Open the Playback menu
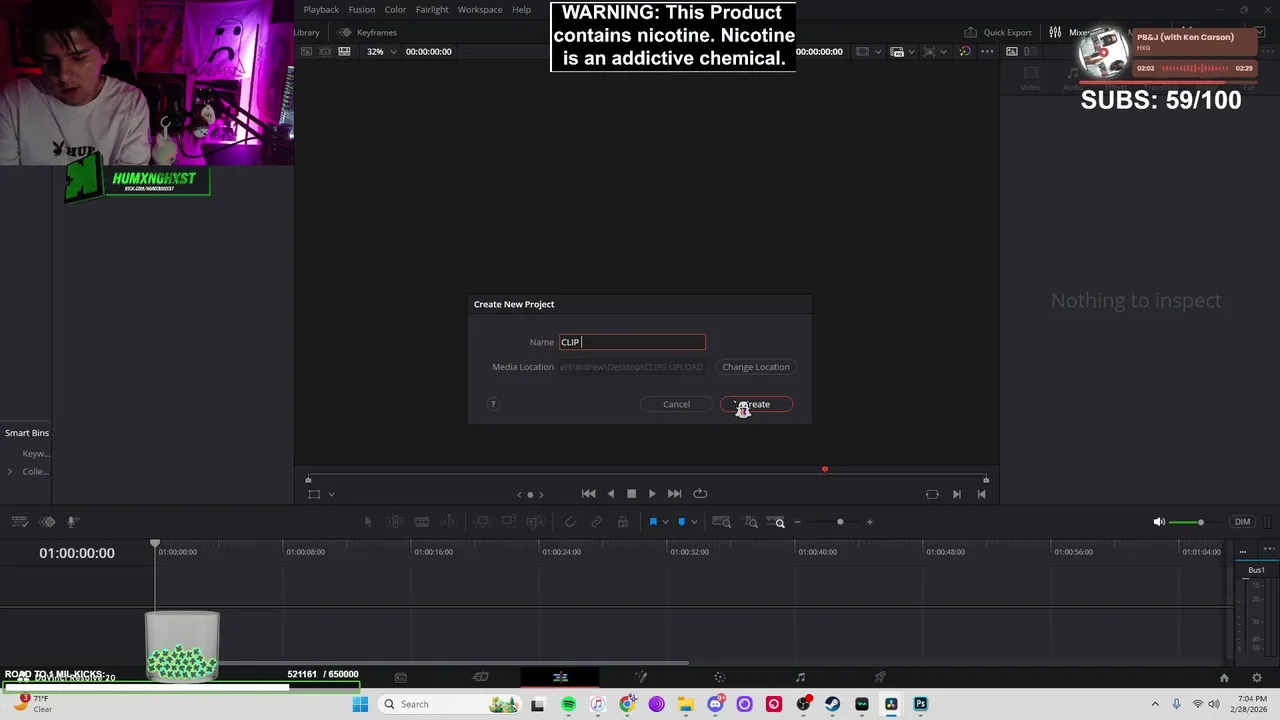 [x=321, y=9]
